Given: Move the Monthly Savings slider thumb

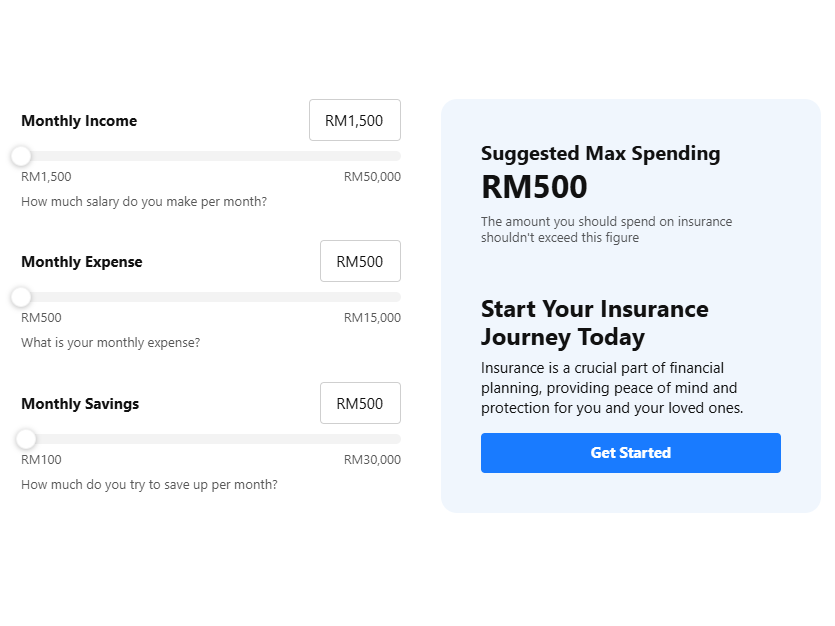Looking at the screenshot, I should pyautogui.click(x=25, y=438).
